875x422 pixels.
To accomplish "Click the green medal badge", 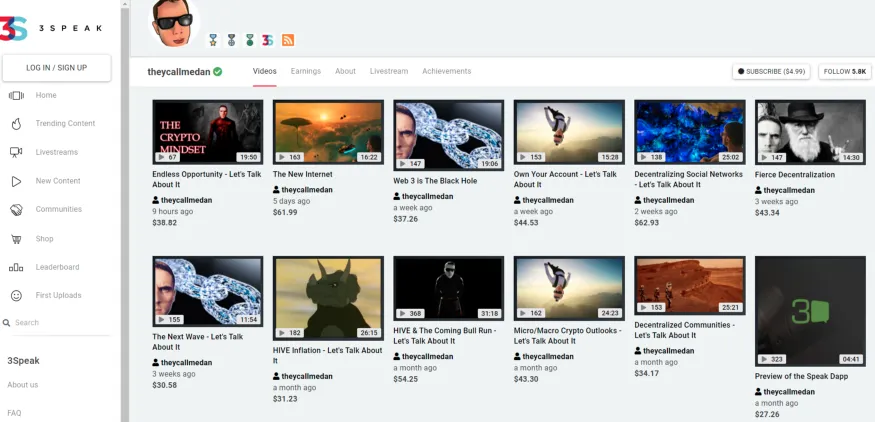I will click(x=249, y=40).
